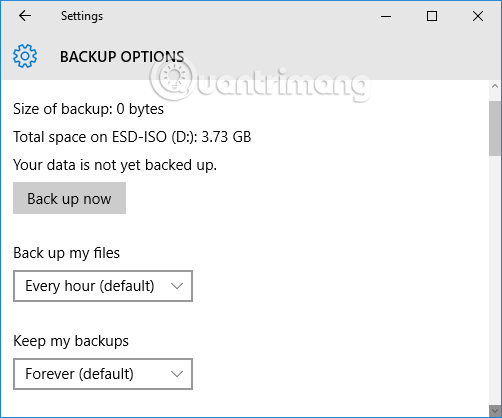This screenshot has width=502, height=418.
Task: Click the scrollbar up arrow
Action: coord(495,86)
